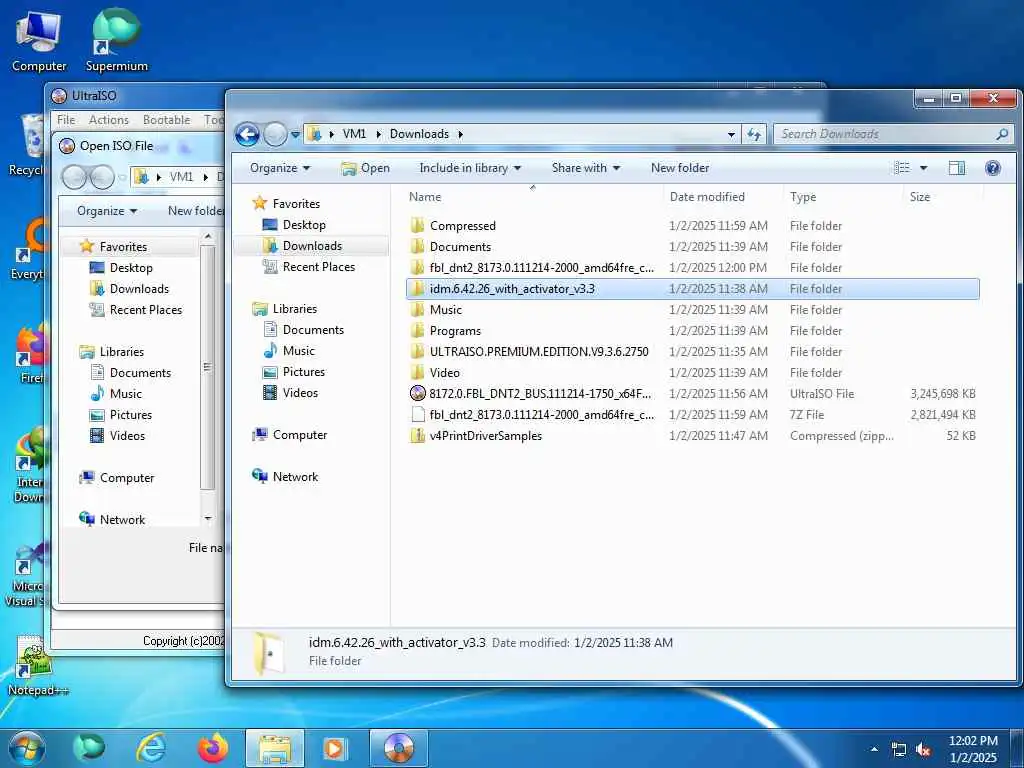Open the Share with dropdown
1024x768 pixels.
coord(585,168)
